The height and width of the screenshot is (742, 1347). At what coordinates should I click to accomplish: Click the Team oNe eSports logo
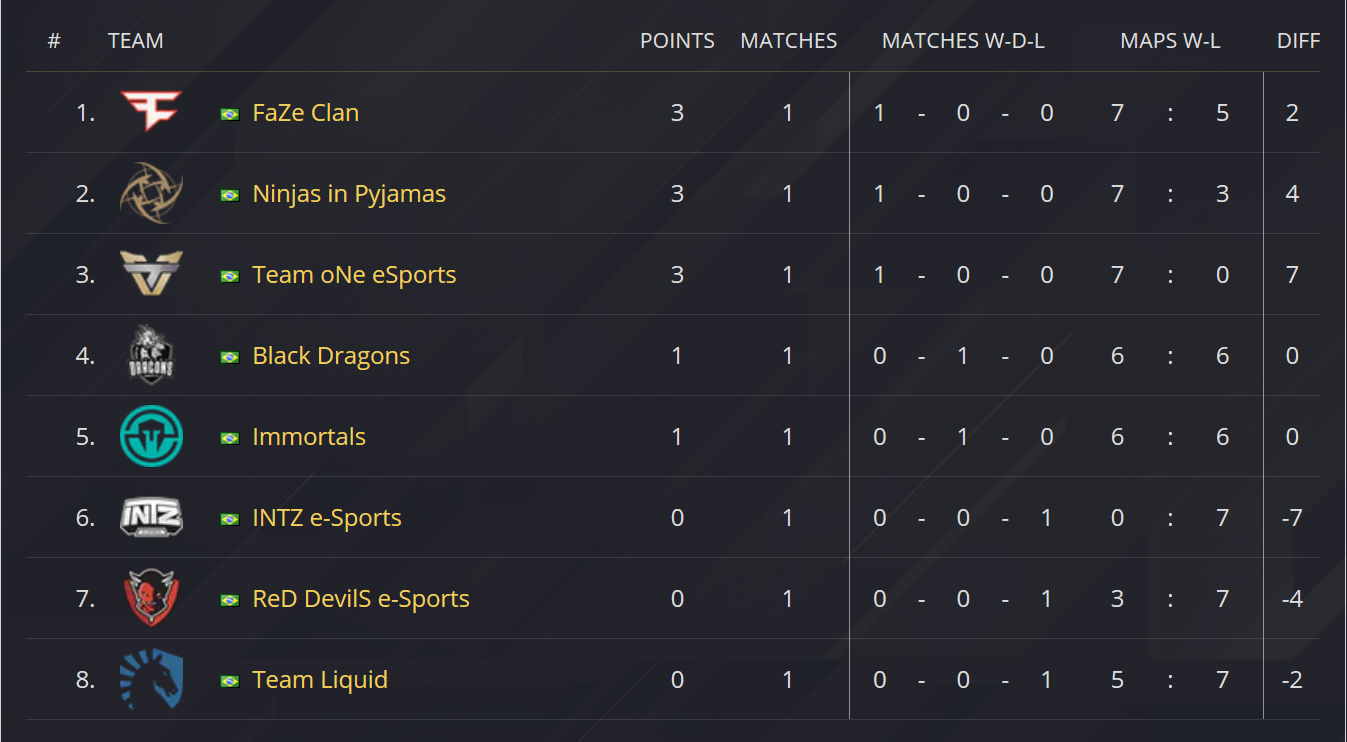(x=151, y=274)
